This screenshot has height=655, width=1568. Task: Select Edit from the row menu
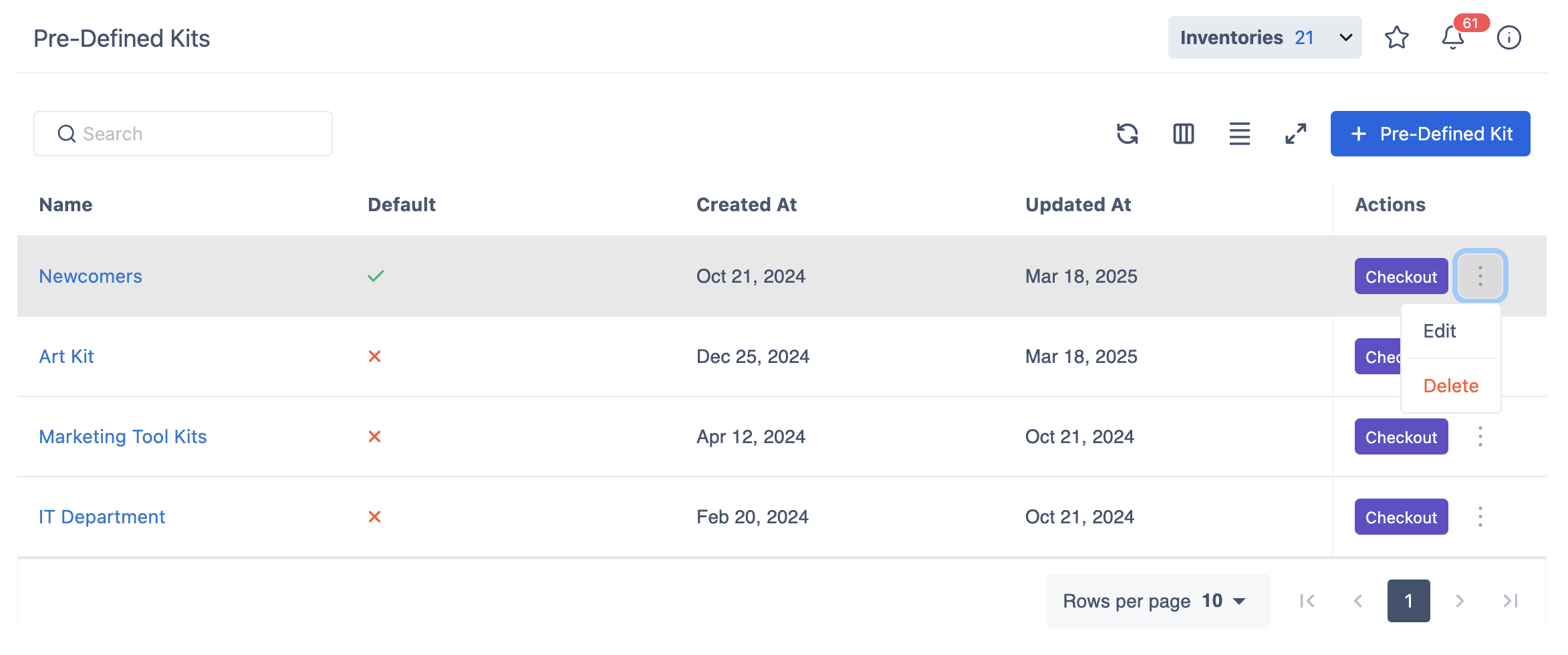coord(1440,332)
